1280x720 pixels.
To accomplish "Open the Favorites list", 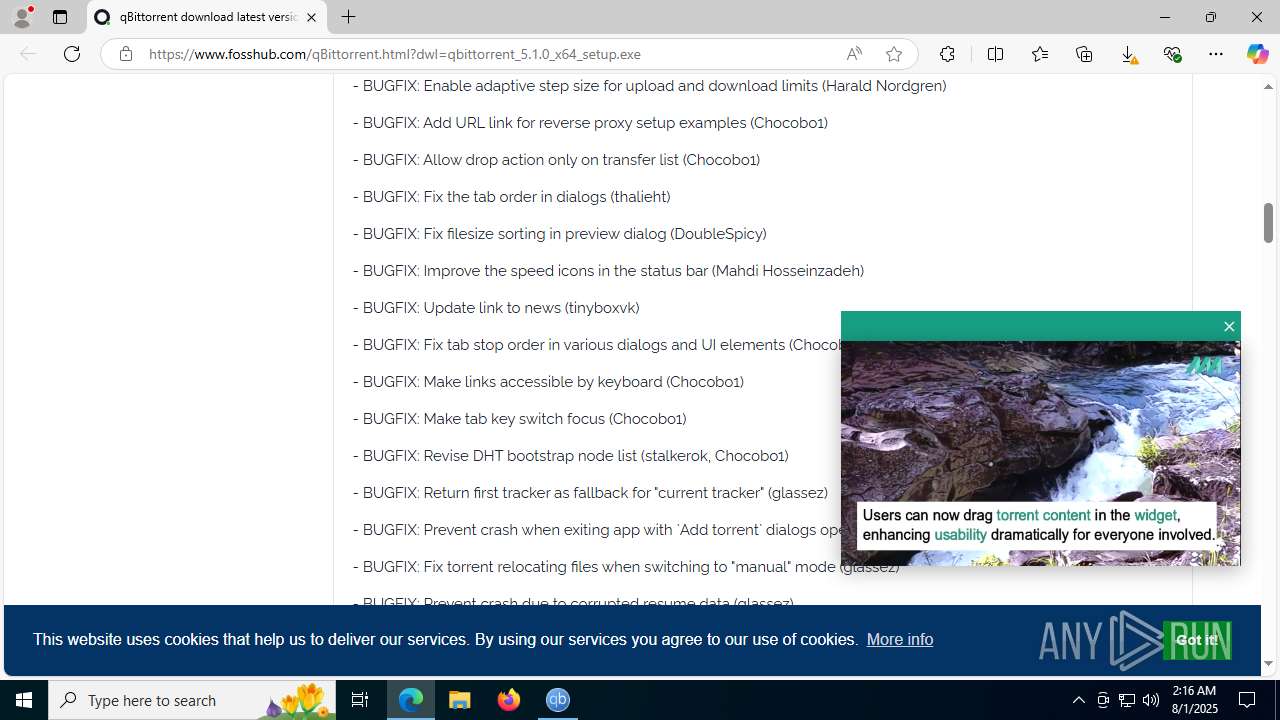I will [x=1040, y=54].
